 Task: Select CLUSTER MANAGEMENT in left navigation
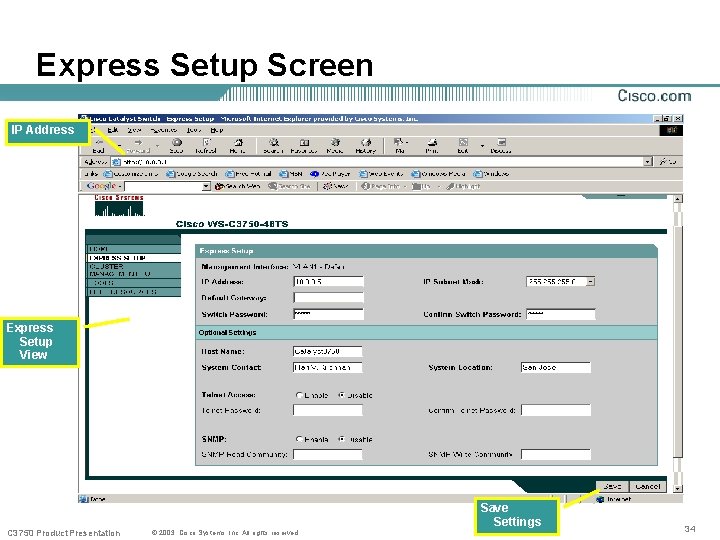(134, 270)
